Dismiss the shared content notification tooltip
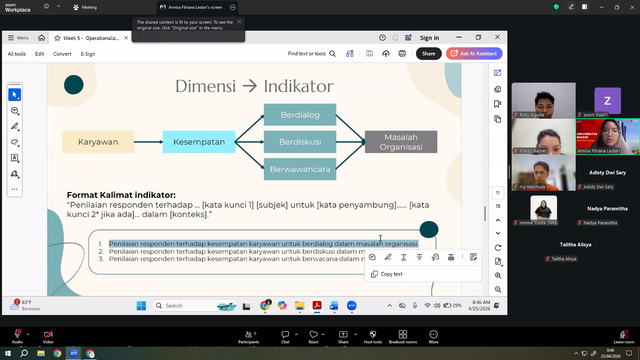This screenshot has height=360, width=640. coord(239,22)
